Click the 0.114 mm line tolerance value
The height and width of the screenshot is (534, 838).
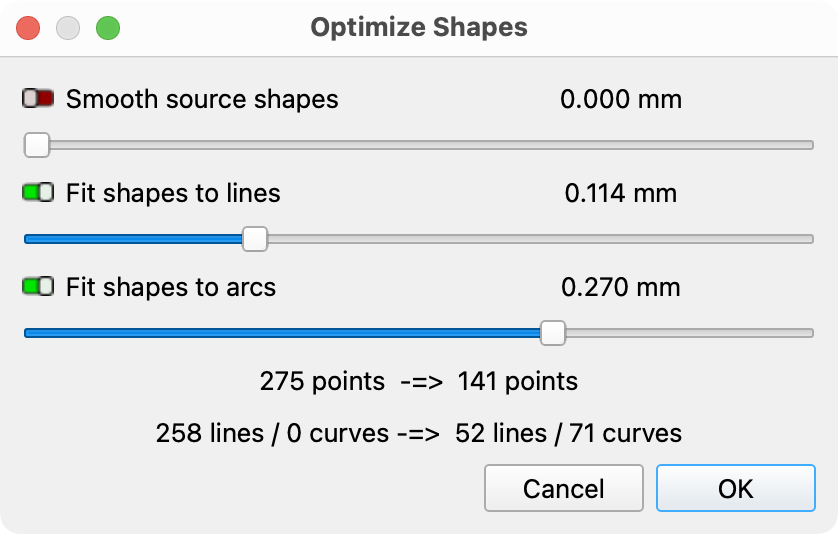(620, 193)
